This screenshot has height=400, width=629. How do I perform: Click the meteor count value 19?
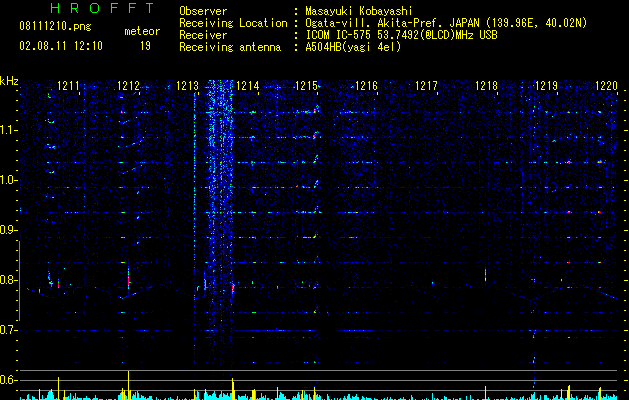point(145,46)
